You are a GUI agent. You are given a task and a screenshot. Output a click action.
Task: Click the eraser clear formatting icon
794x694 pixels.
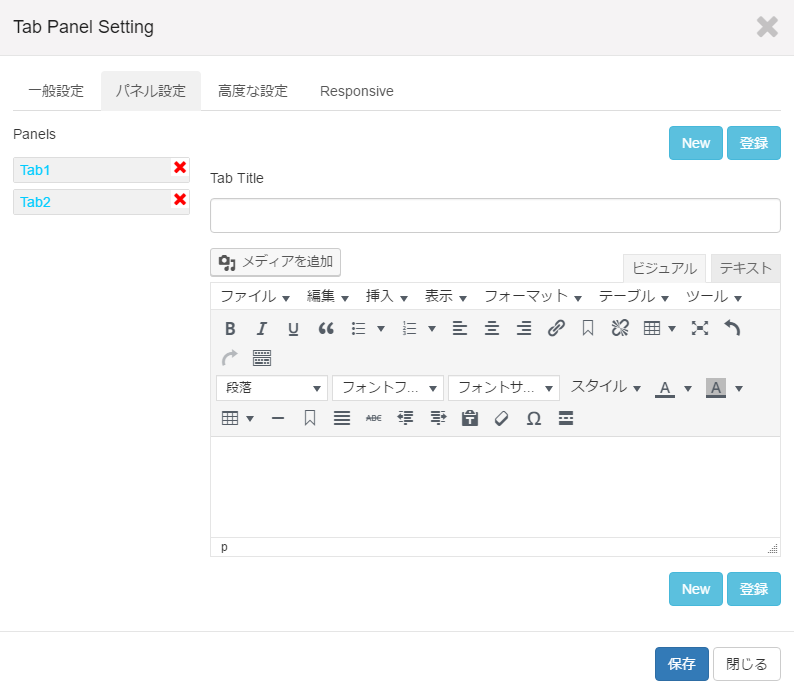tap(501, 419)
